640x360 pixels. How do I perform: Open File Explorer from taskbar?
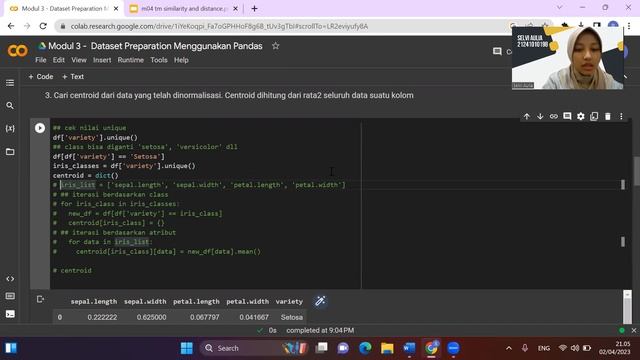click(387, 348)
